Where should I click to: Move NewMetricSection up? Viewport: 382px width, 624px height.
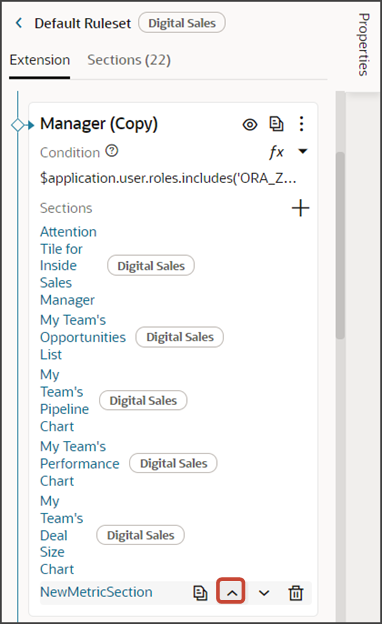[231, 591]
